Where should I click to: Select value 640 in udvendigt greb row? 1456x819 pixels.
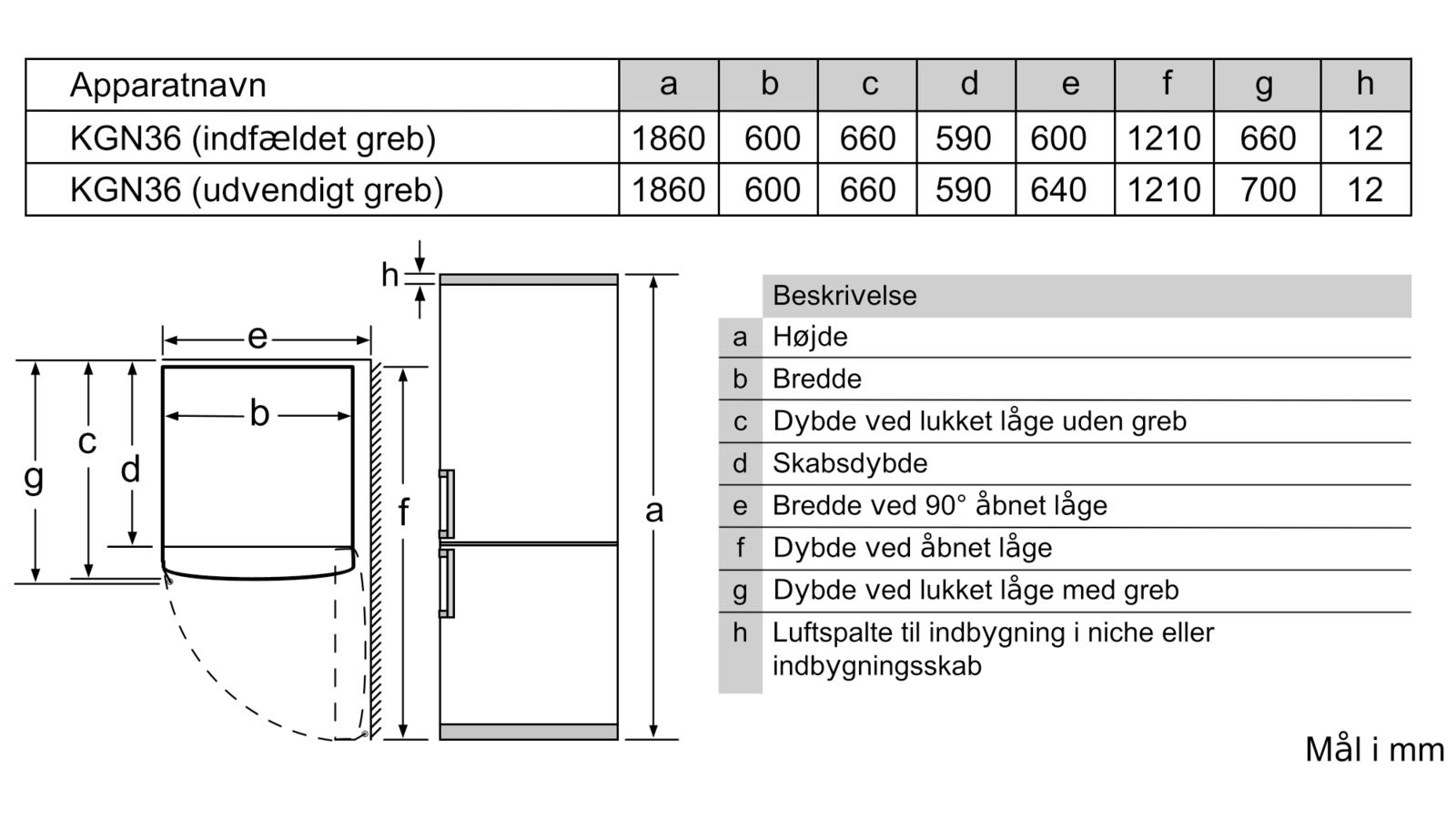[x=1058, y=190]
